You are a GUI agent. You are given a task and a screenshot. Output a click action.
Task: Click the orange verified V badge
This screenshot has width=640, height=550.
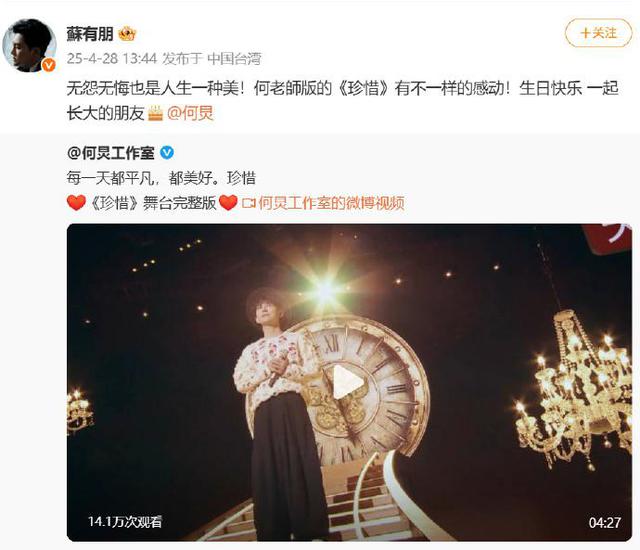[x=49, y=64]
